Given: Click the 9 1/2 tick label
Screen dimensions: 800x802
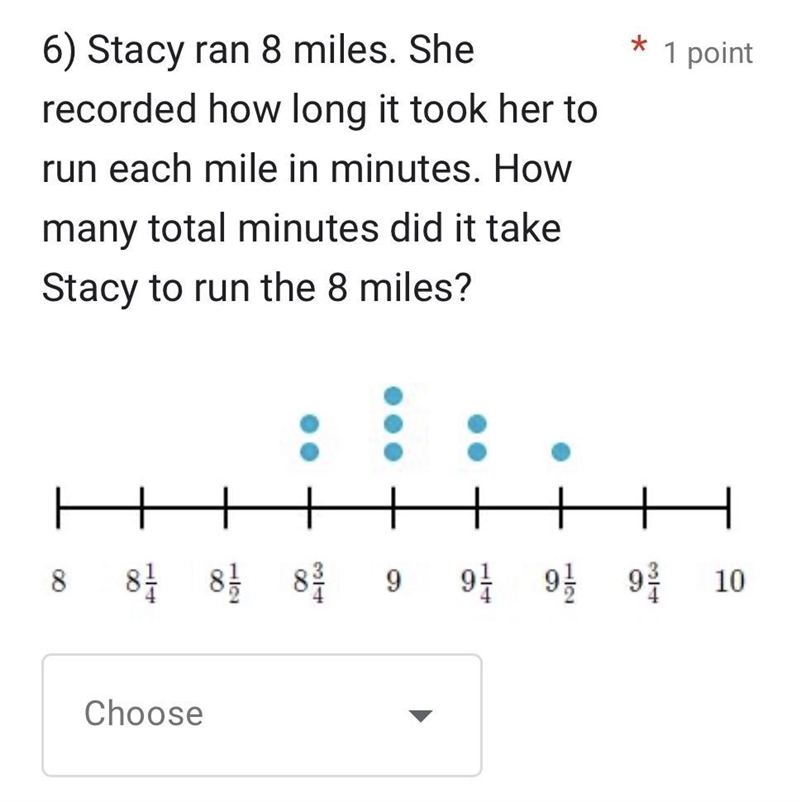Looking at the screenshot, I should point(561,583).
